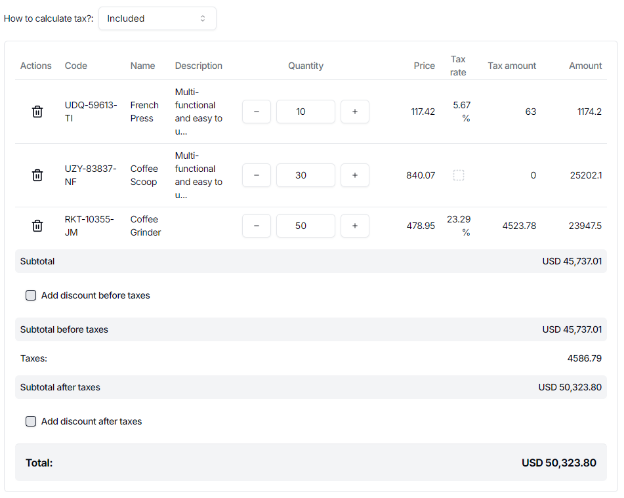Decrease French Press quantity with minus button
624x498 pixels.
tap(256, 112)
